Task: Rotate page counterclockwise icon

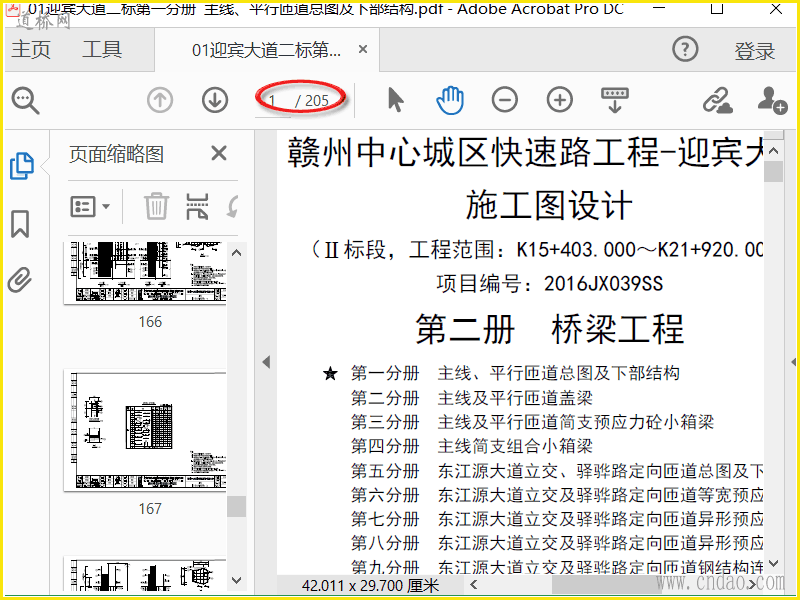Action: 233,207
